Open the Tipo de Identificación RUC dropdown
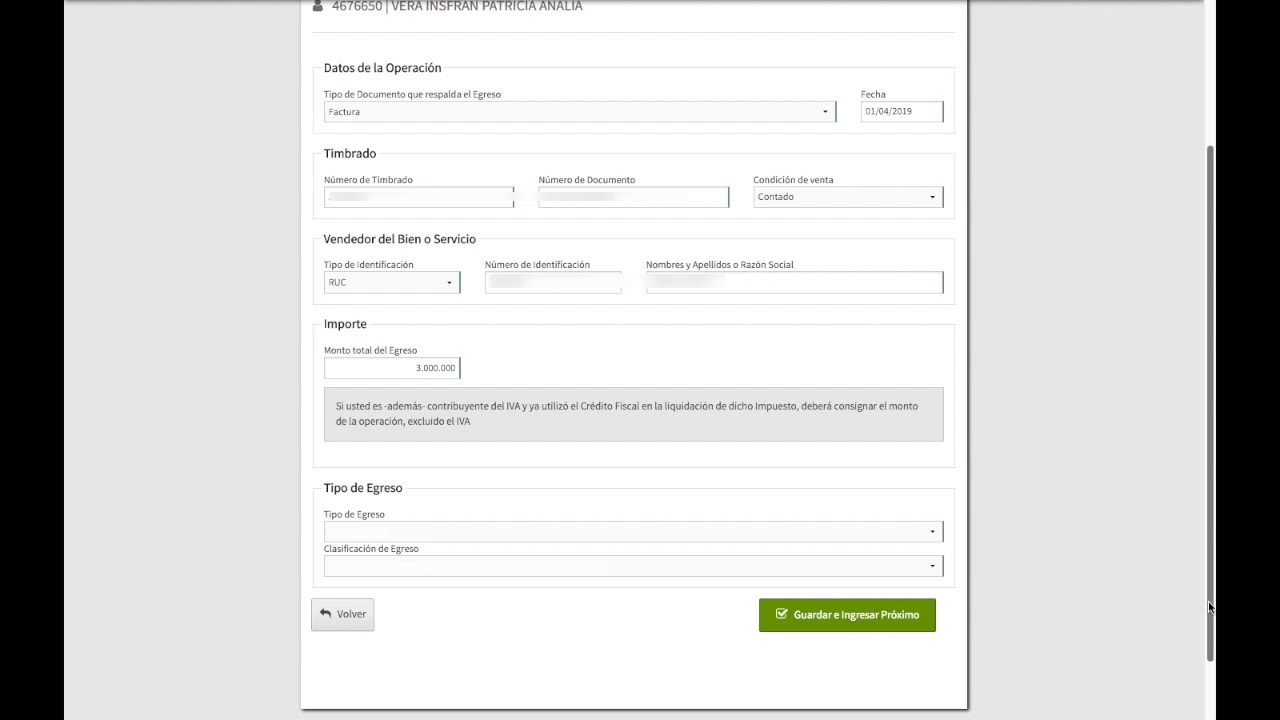Screen dimensions: 1280x720 point(391,283)
